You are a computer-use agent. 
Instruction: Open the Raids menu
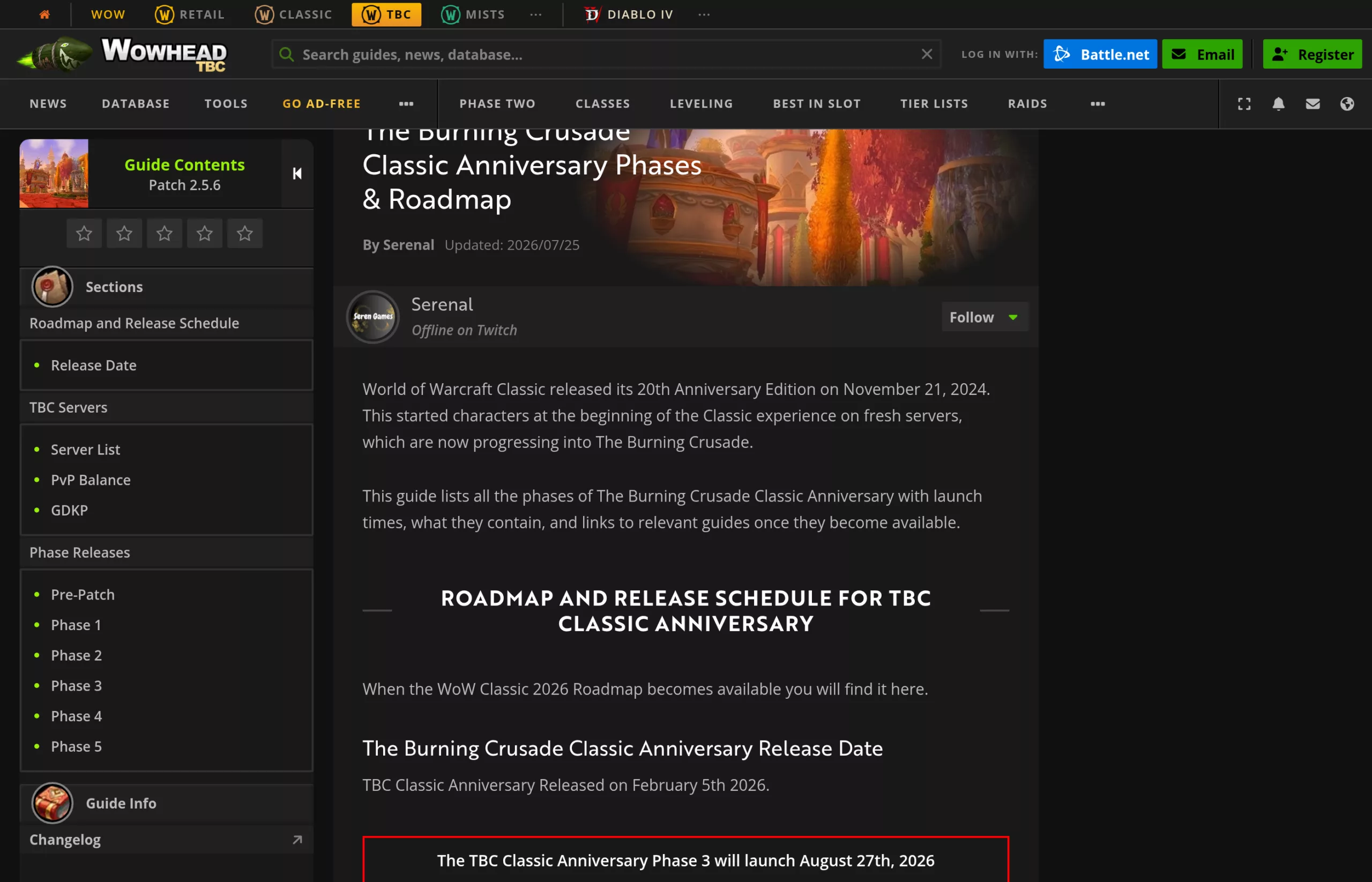(x=1027, y=103)
